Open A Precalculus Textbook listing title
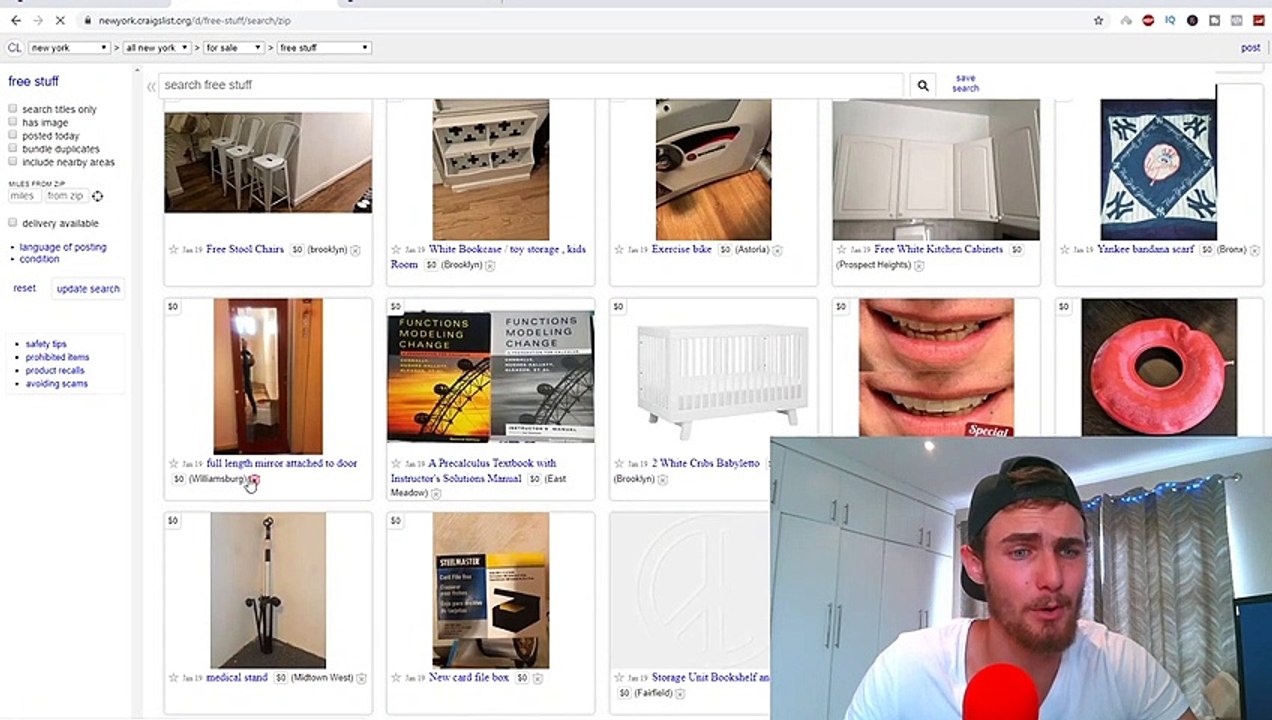The height and width of the screenshot is (720, 1272). [x=473, y=471]
